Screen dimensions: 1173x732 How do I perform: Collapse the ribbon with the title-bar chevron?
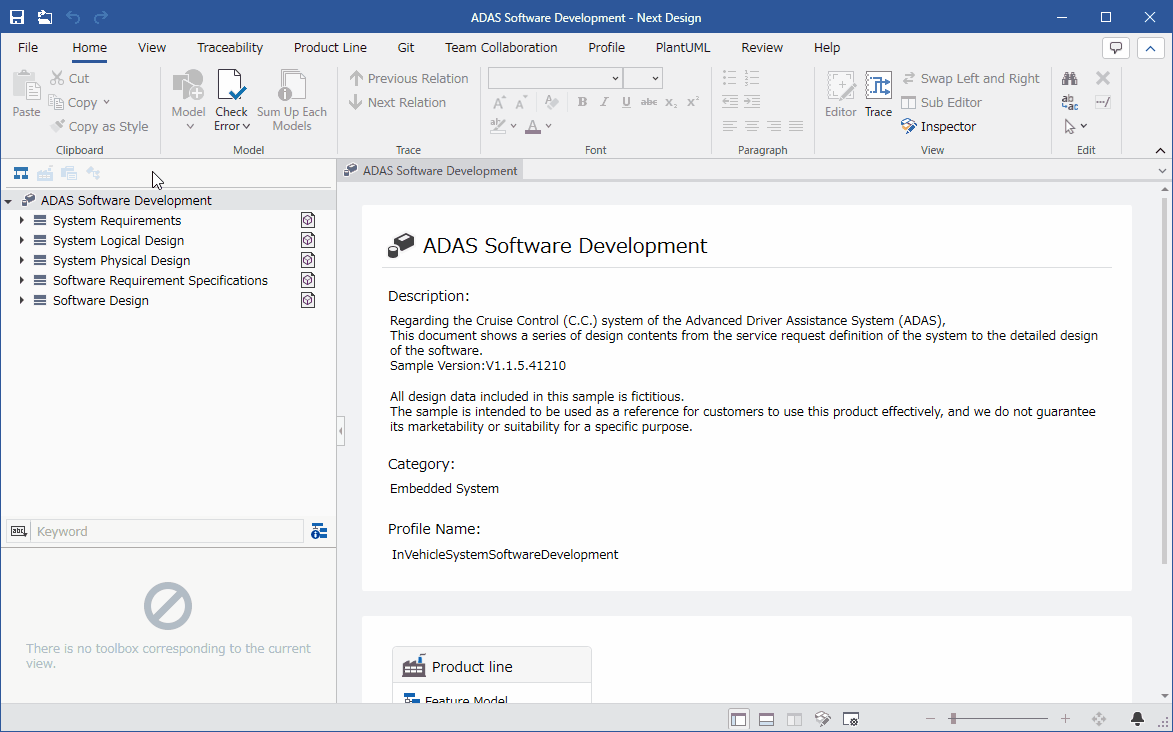coord(1151,48)
